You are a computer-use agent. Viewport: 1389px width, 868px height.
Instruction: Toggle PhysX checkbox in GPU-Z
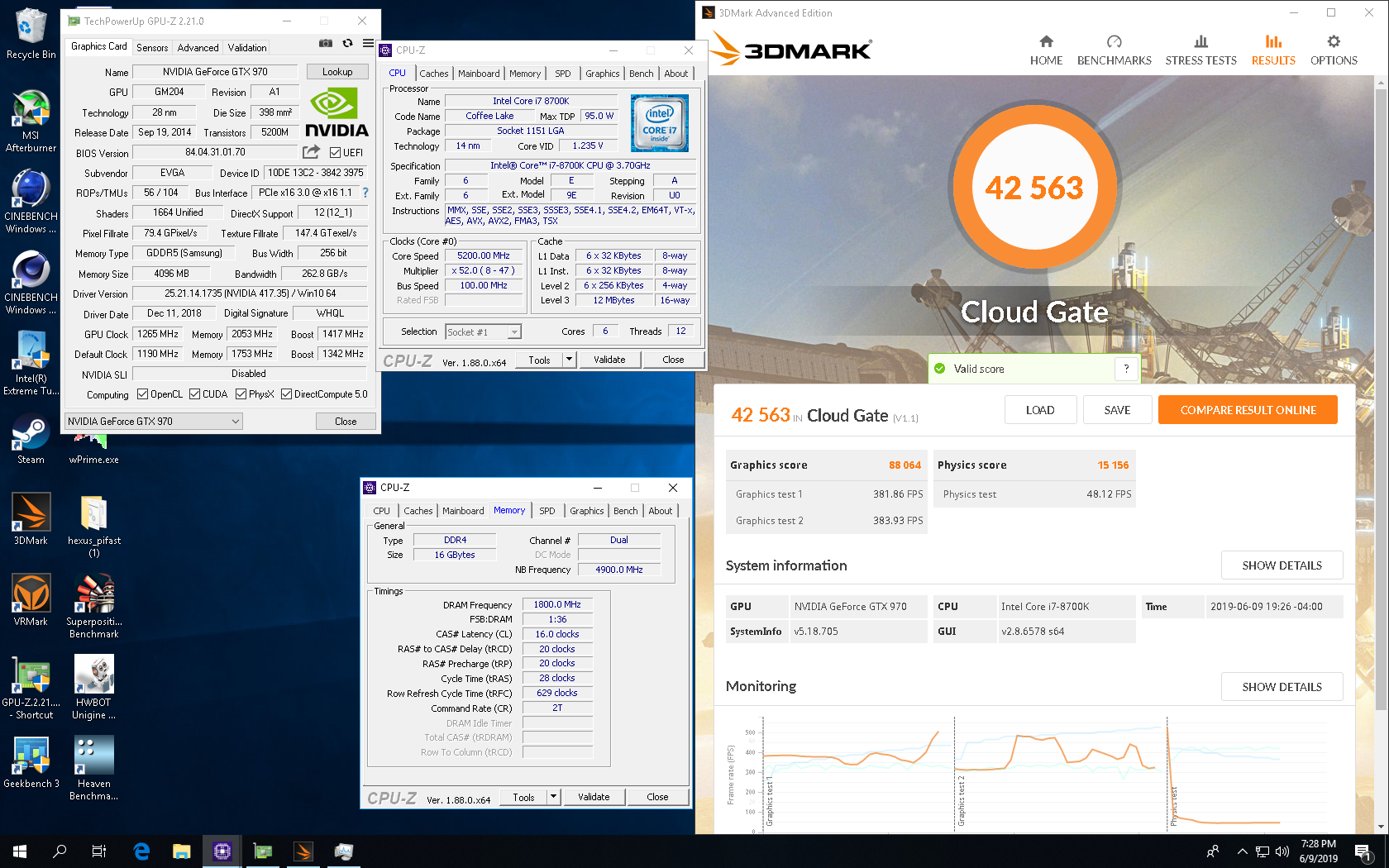click(x=241, y=394)
